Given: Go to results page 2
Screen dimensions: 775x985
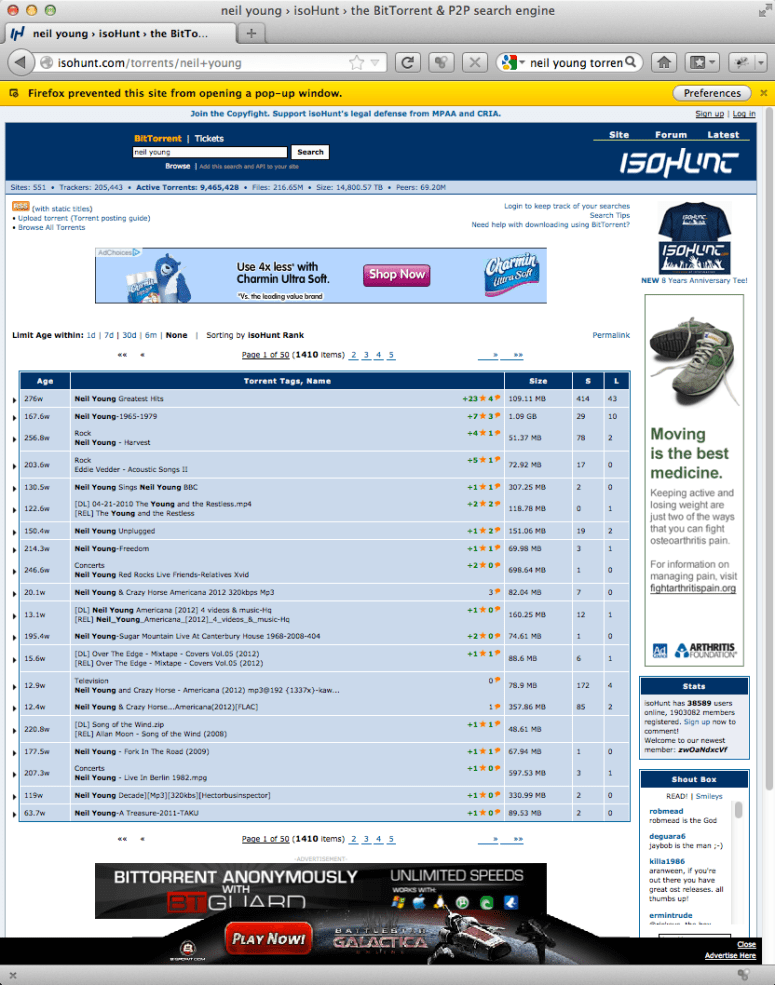Looking at the screenshot, I should 353,355.
